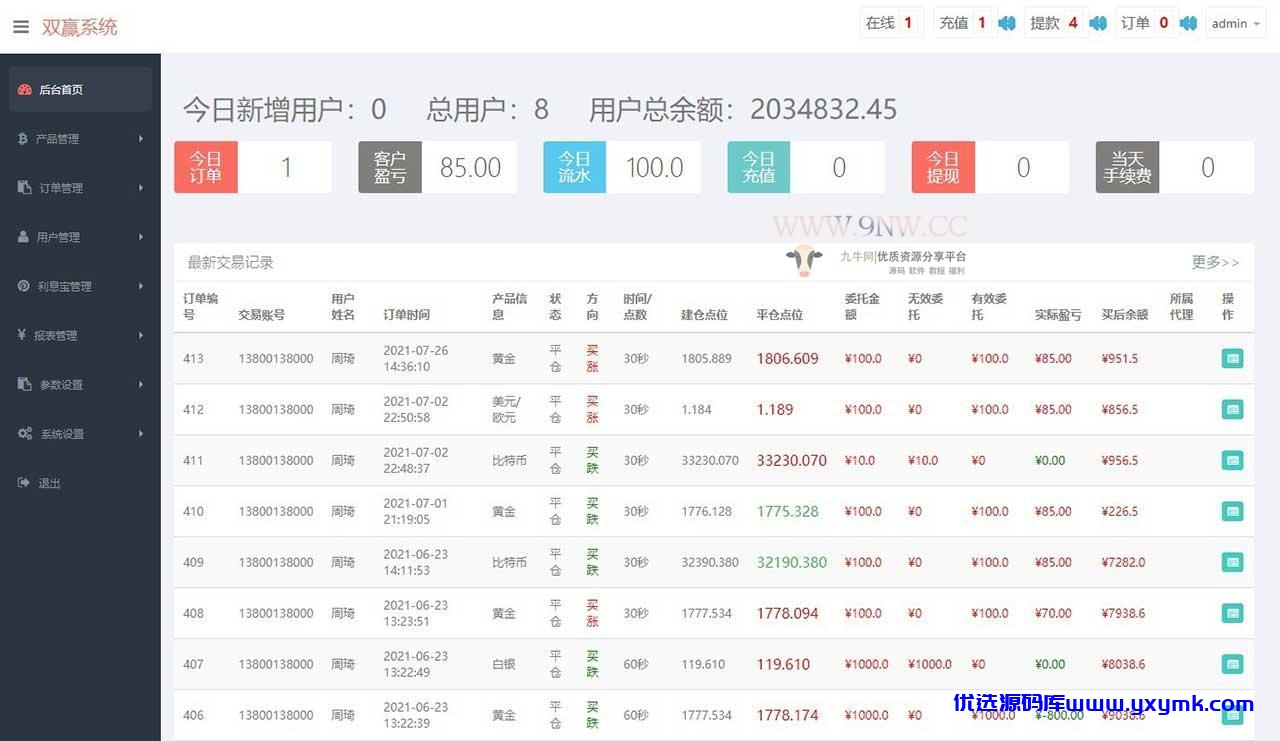Open the 利息宝管理 menu item
1280x741 pixels.
click(80, 286)
